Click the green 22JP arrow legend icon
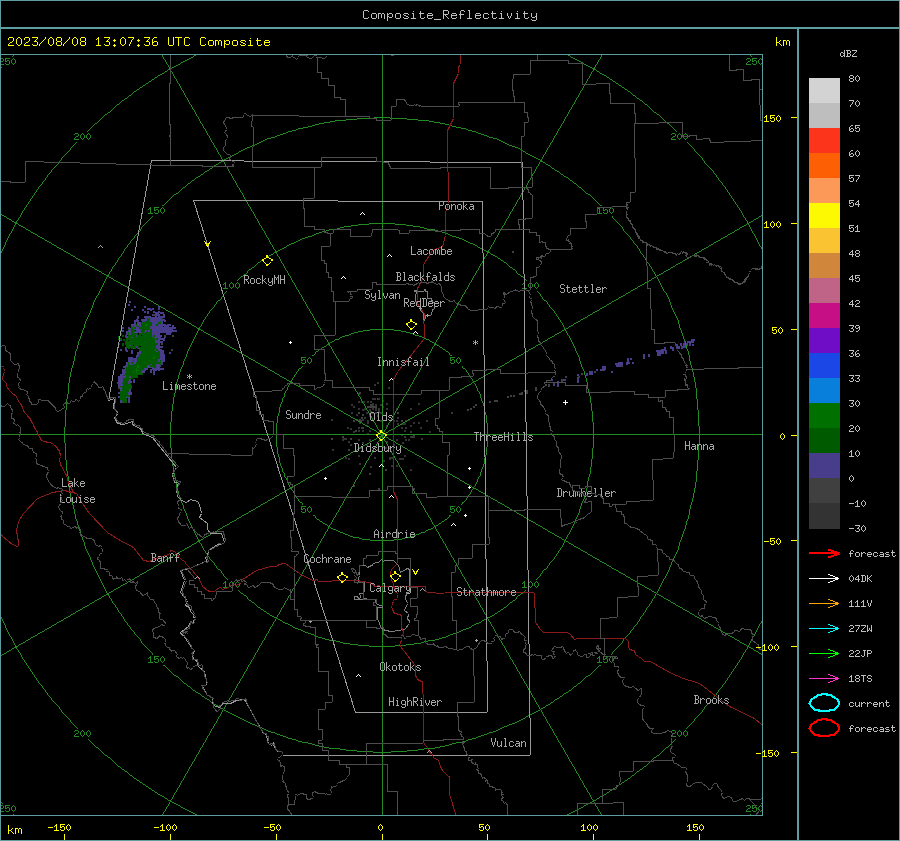Viewport: 900px width, 841px height. (824, 653)
